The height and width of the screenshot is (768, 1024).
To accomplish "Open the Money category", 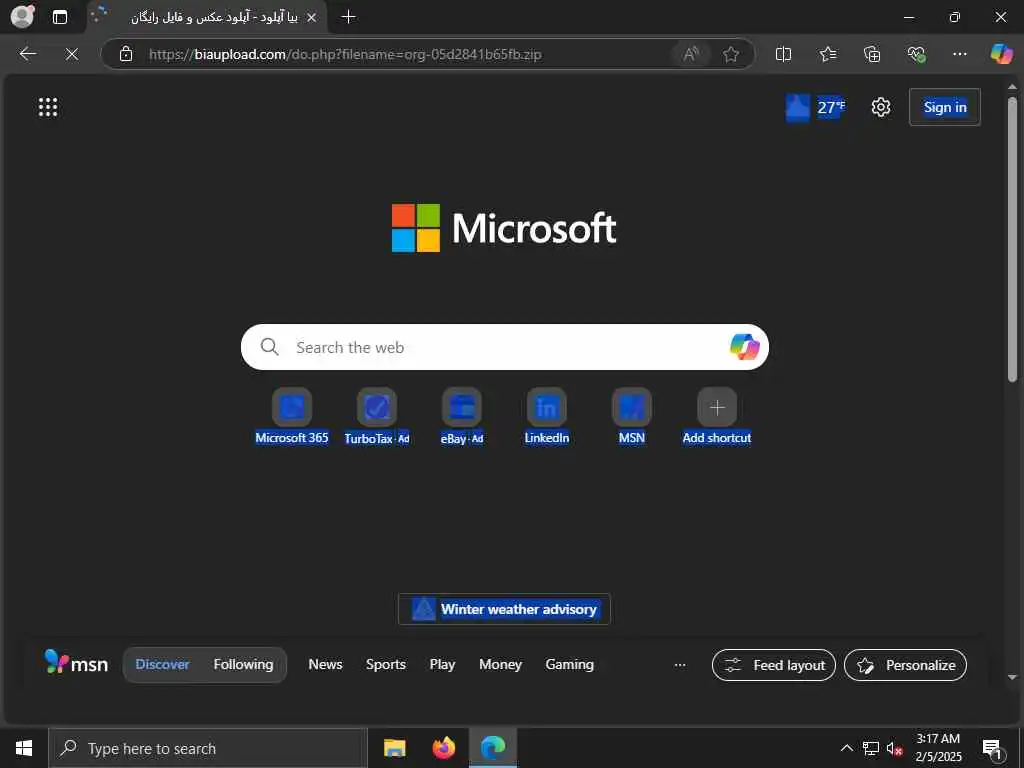I will click(x=500, y=665).
